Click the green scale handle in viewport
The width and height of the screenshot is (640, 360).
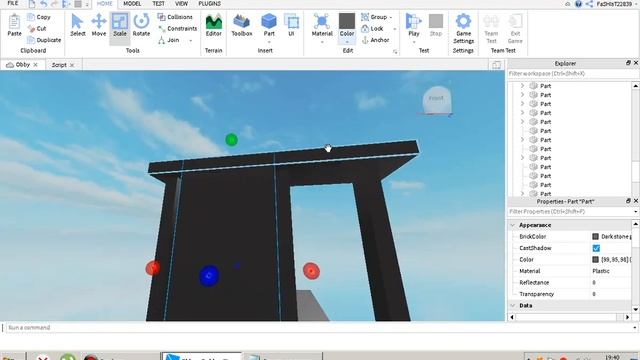(x=231, y=140)
